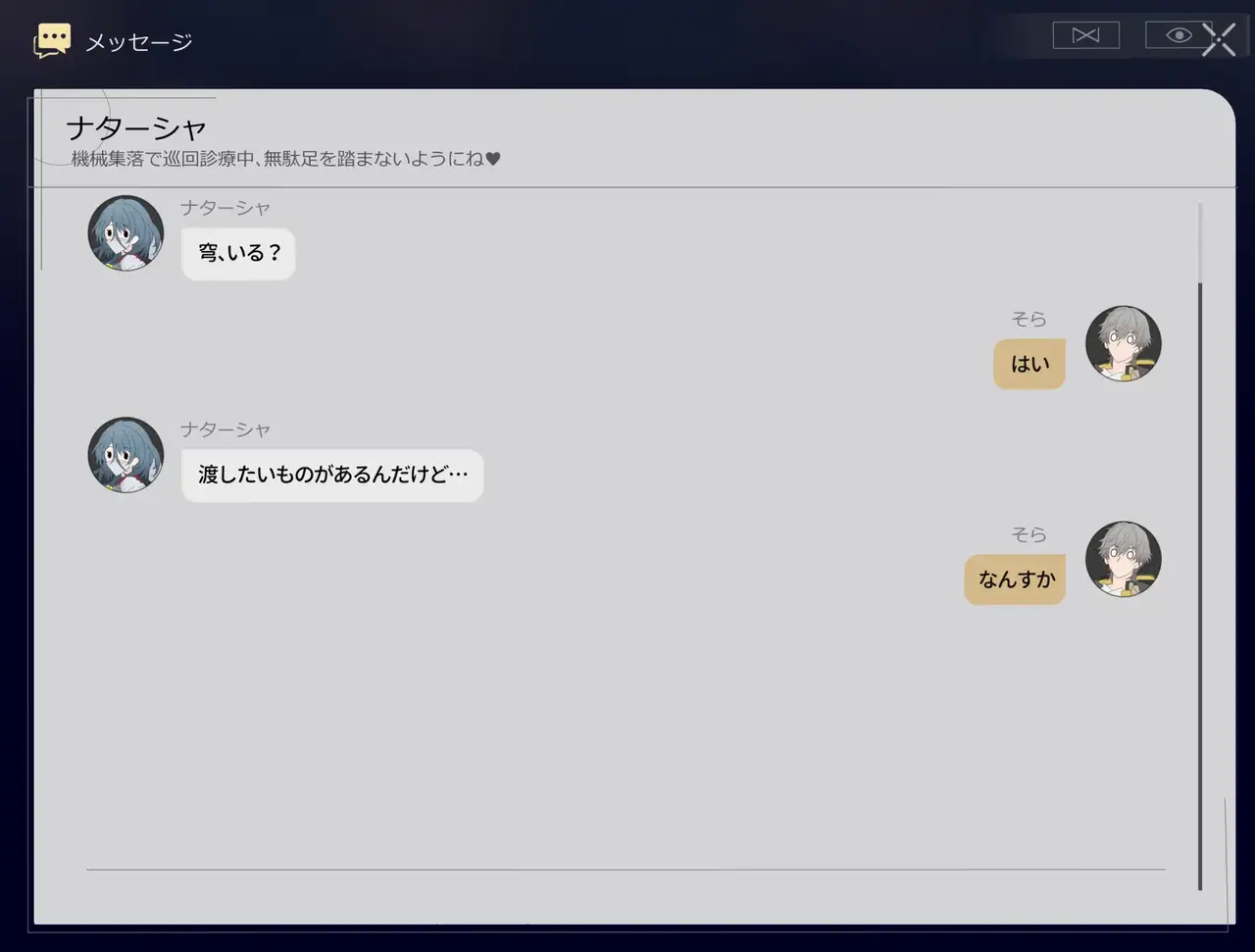Close the message window with X
The height and width of the screenshot is (952, 1255).
pos(1219,39)
